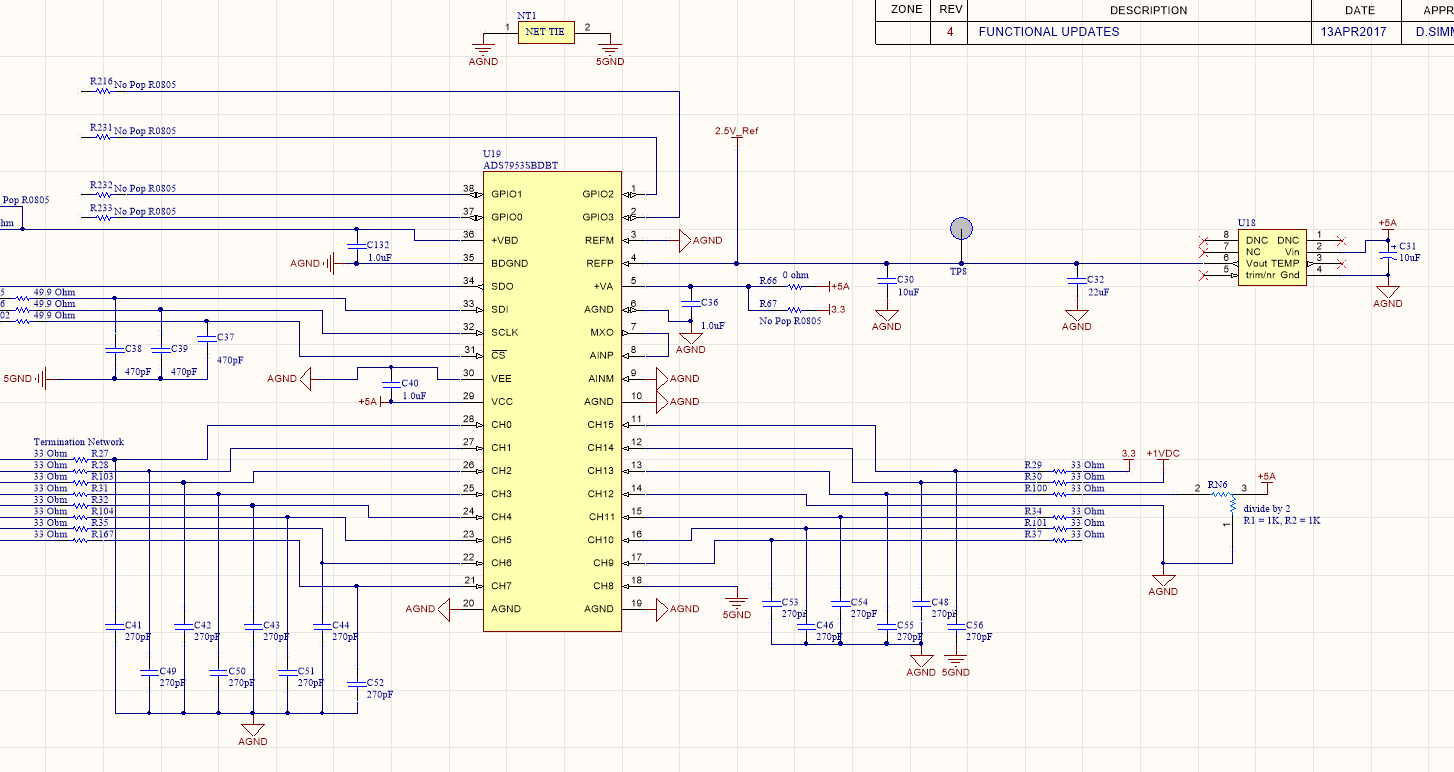Click the R100 resistor designator

coord(1036,488)
